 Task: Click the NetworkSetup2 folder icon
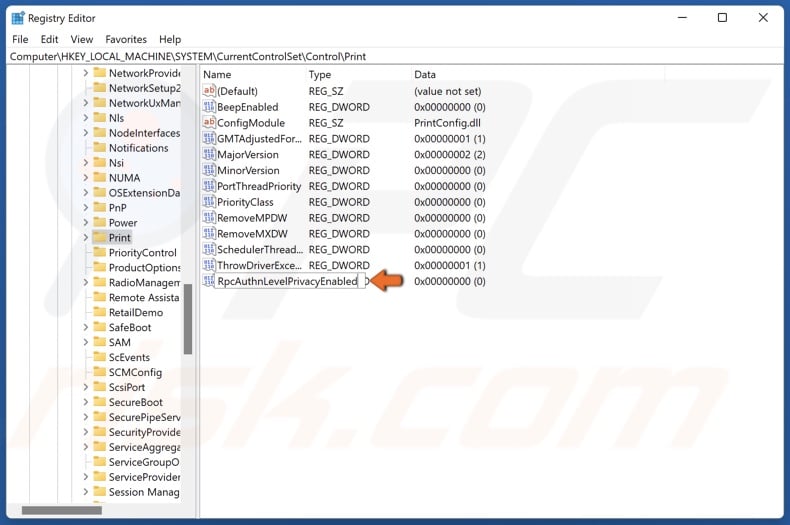click(100, 88)
